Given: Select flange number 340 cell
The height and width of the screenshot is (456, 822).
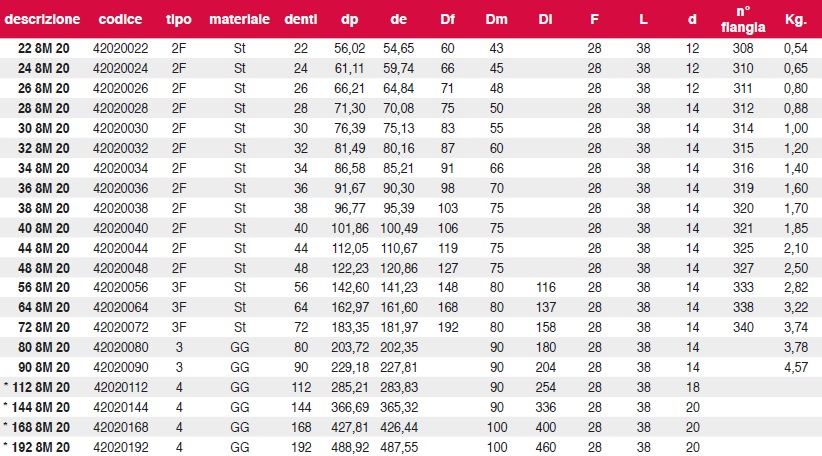Looking at the screenshot, I should click(743, 327).
